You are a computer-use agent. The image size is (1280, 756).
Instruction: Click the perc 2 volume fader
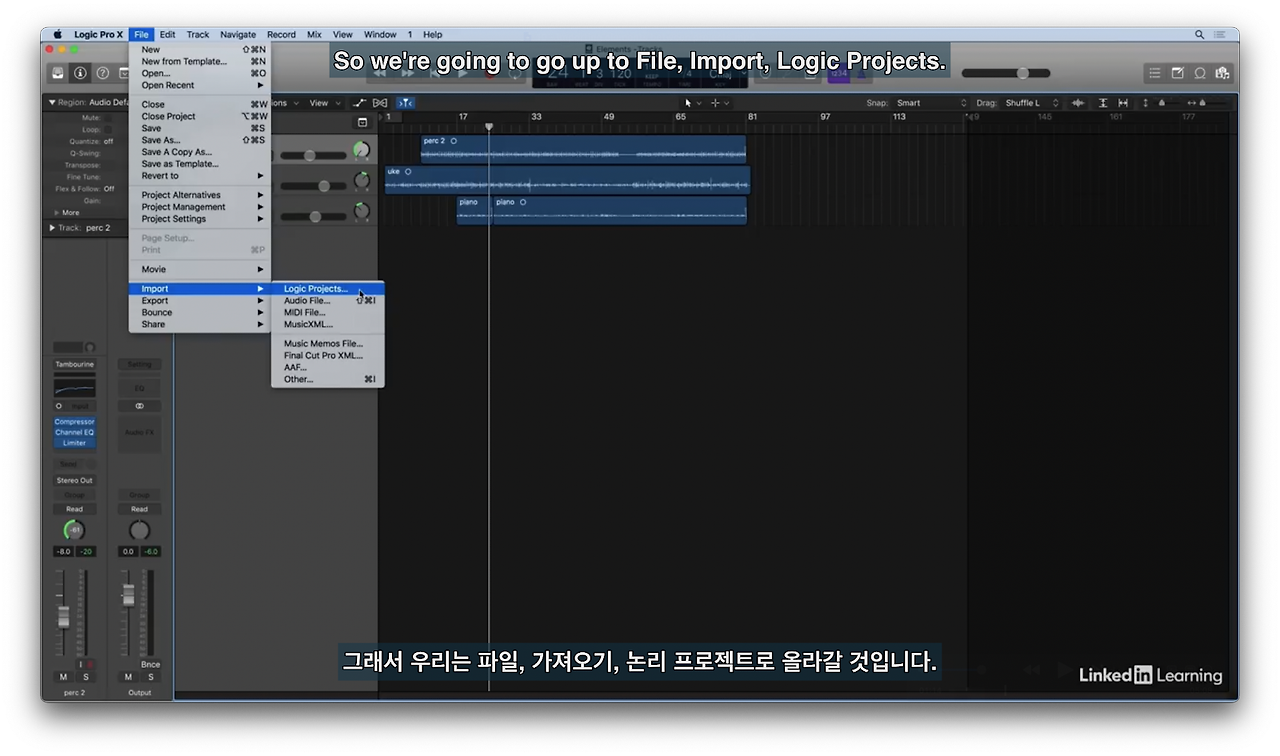click(63, 615)
